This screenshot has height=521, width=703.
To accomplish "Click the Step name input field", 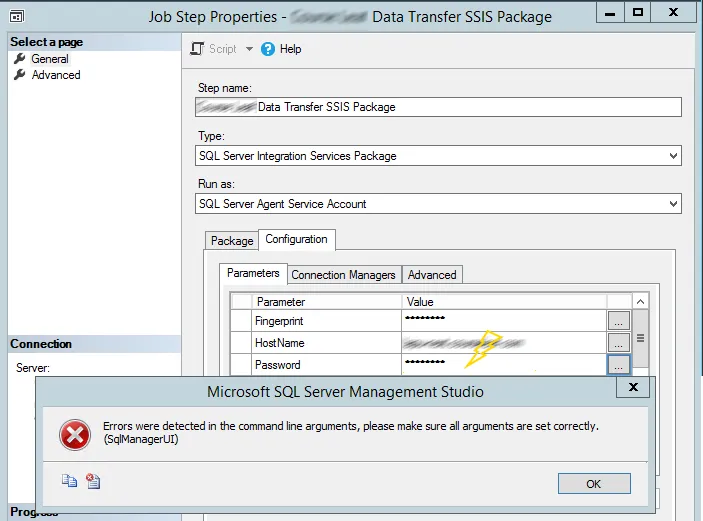I will tap(438, 107).
